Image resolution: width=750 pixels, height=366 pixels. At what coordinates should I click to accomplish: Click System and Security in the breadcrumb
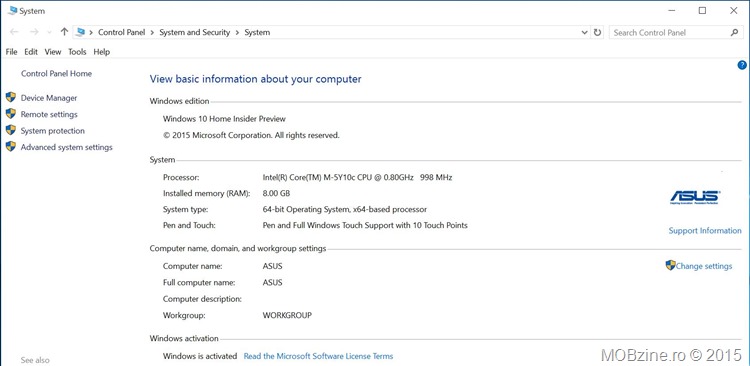pyautogui.click(x=195, y=33)
